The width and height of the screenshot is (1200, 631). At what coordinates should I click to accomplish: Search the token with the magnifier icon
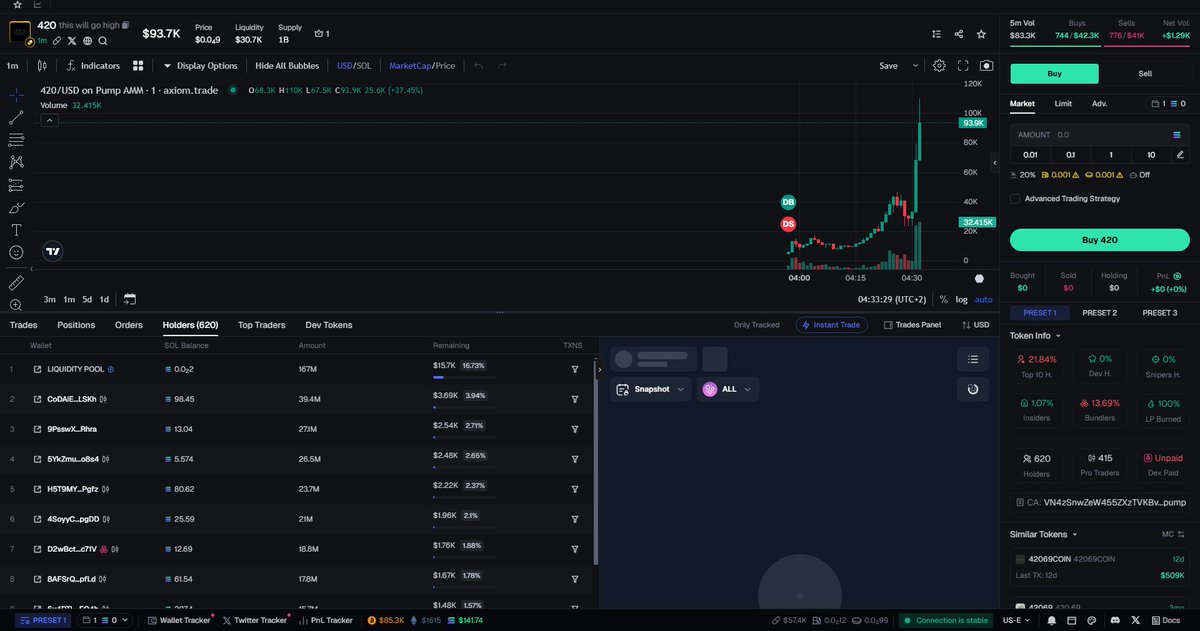point(104,41)
